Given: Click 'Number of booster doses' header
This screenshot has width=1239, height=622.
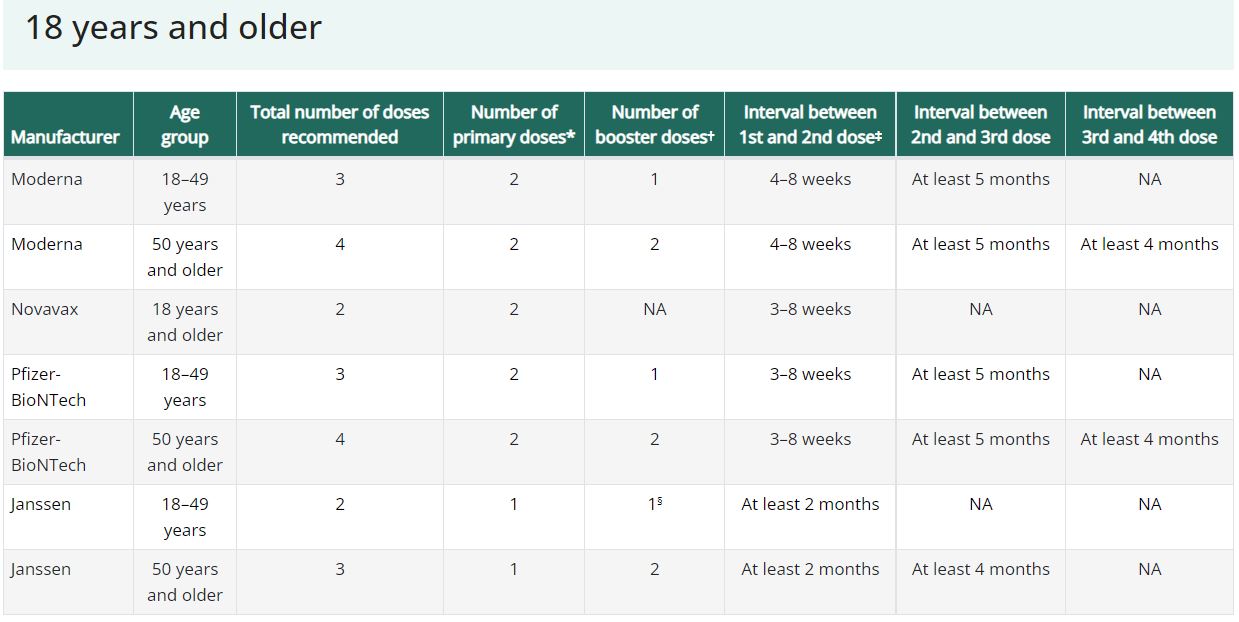Looking at the screenshot, I should click(x=655, y=125).
